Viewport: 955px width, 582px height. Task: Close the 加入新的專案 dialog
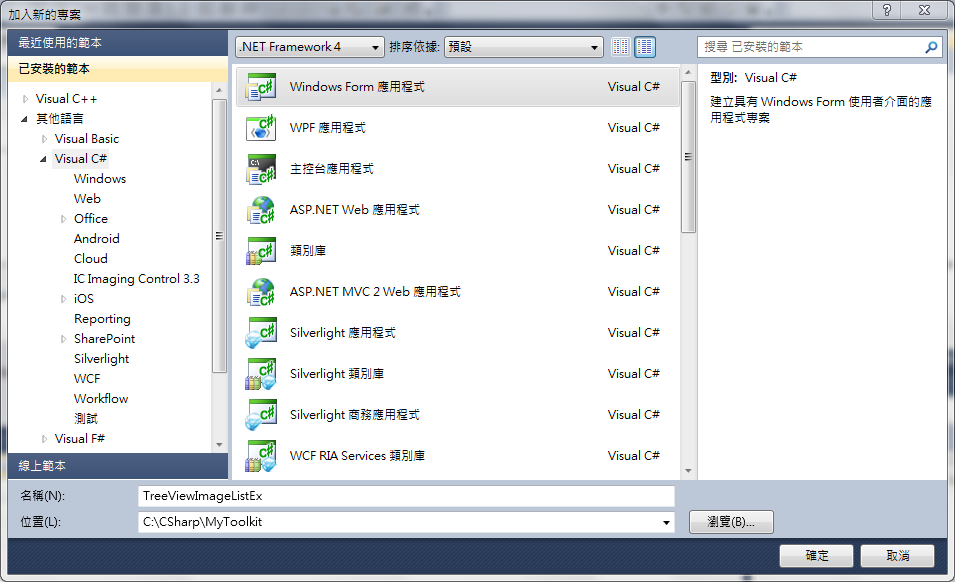925,10
